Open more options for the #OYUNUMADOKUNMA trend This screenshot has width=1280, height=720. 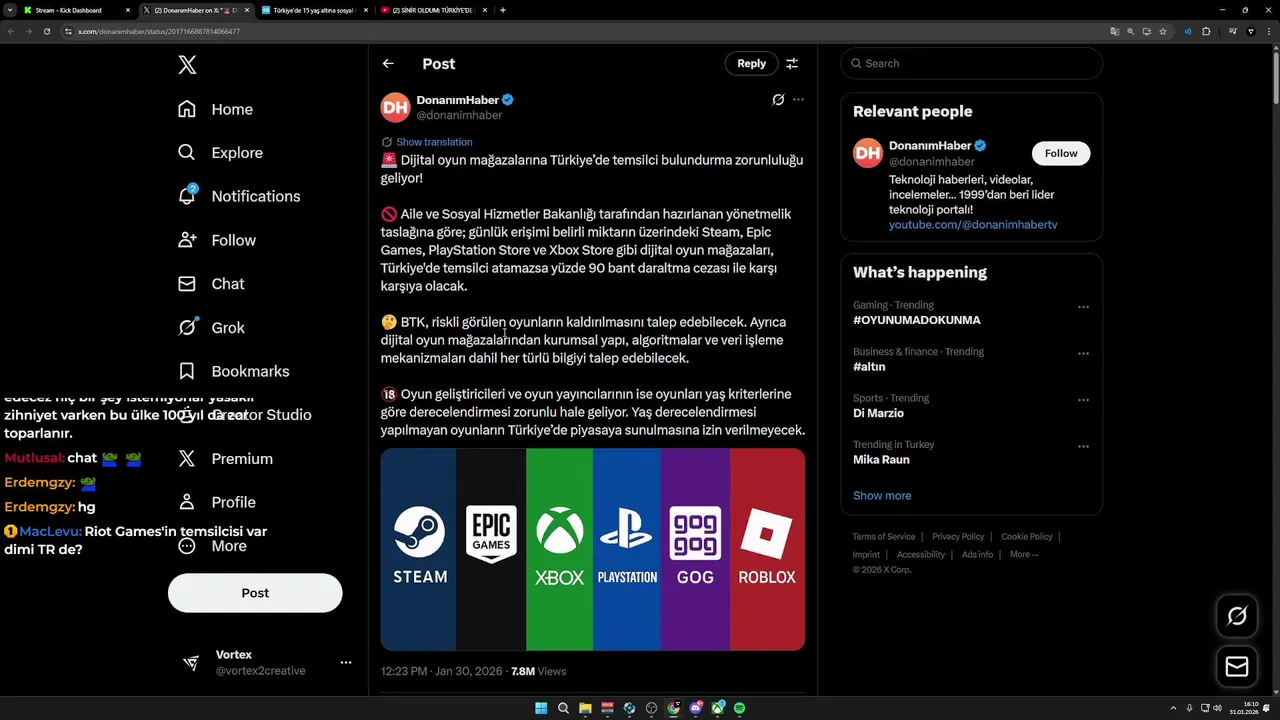click(1083, 307)
